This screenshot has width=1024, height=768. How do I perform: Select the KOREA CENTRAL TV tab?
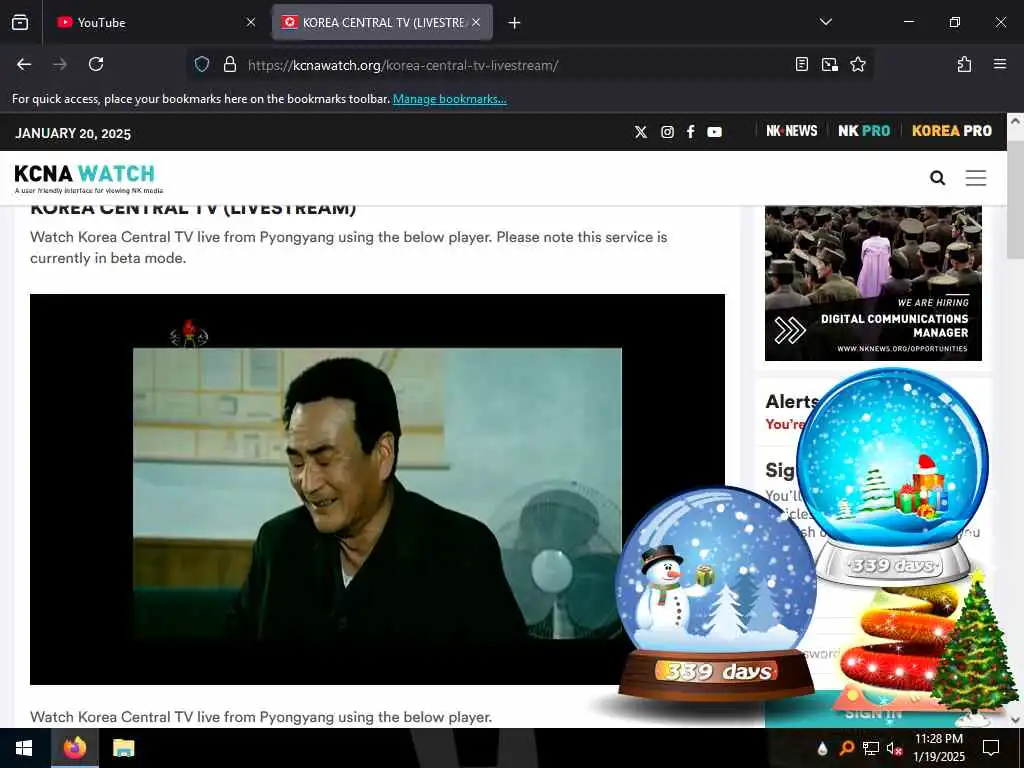[x=382, y=22]
